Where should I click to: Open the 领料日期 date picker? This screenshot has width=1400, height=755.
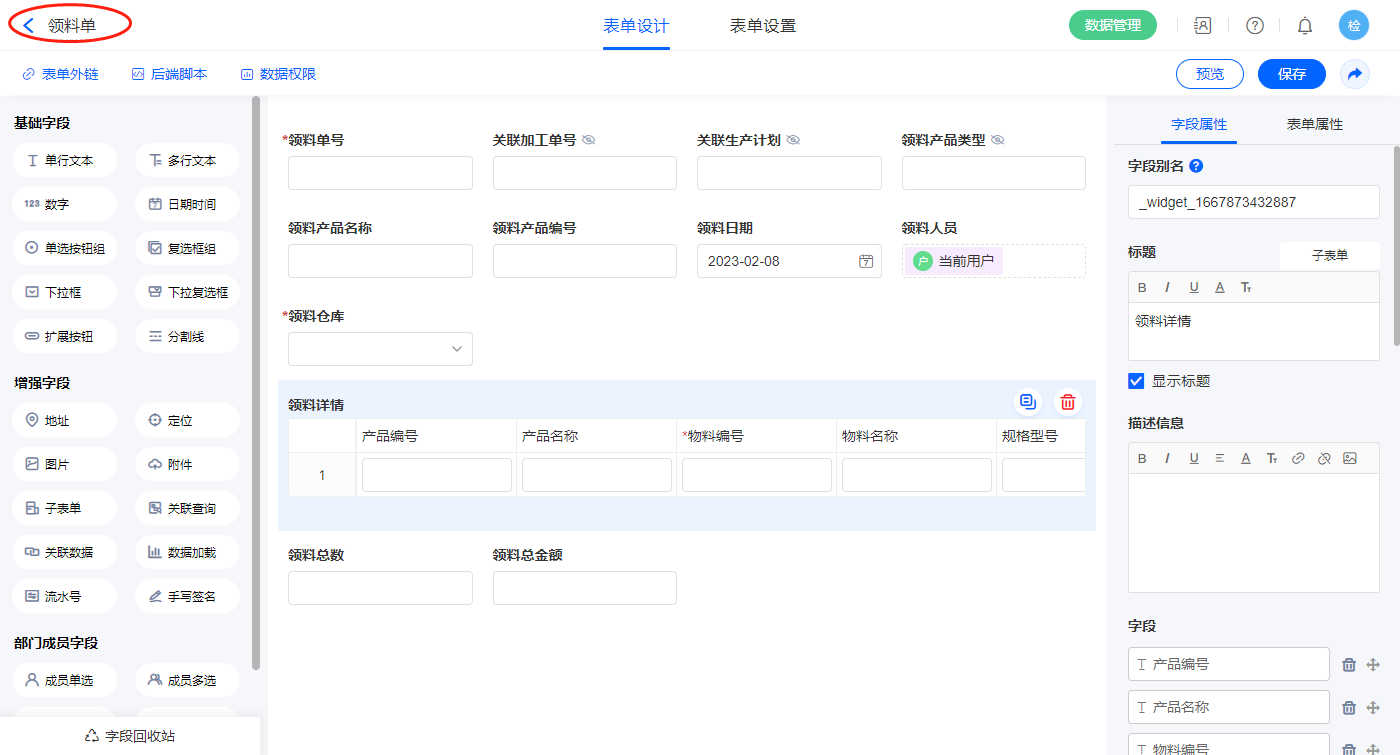point(866,261)
